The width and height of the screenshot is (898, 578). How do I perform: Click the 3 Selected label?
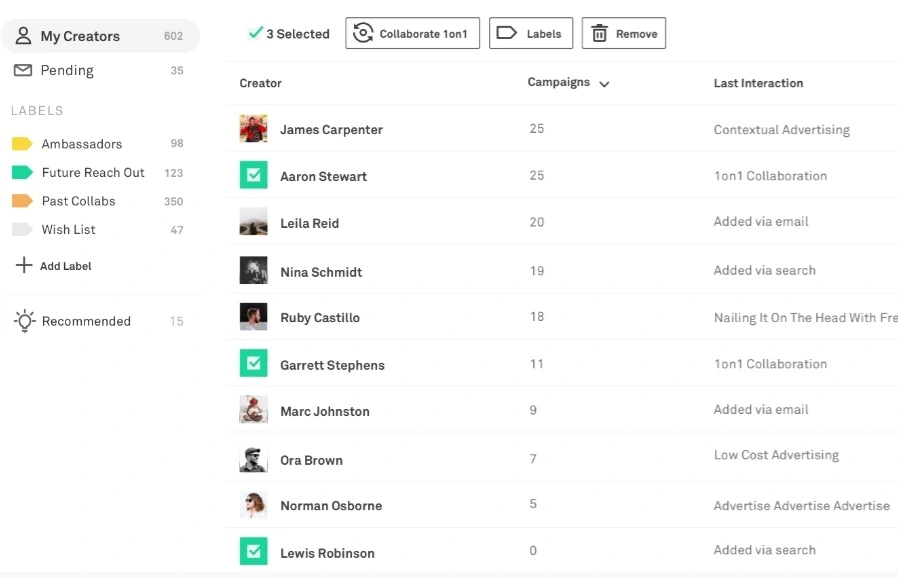[x=298, y=34]
